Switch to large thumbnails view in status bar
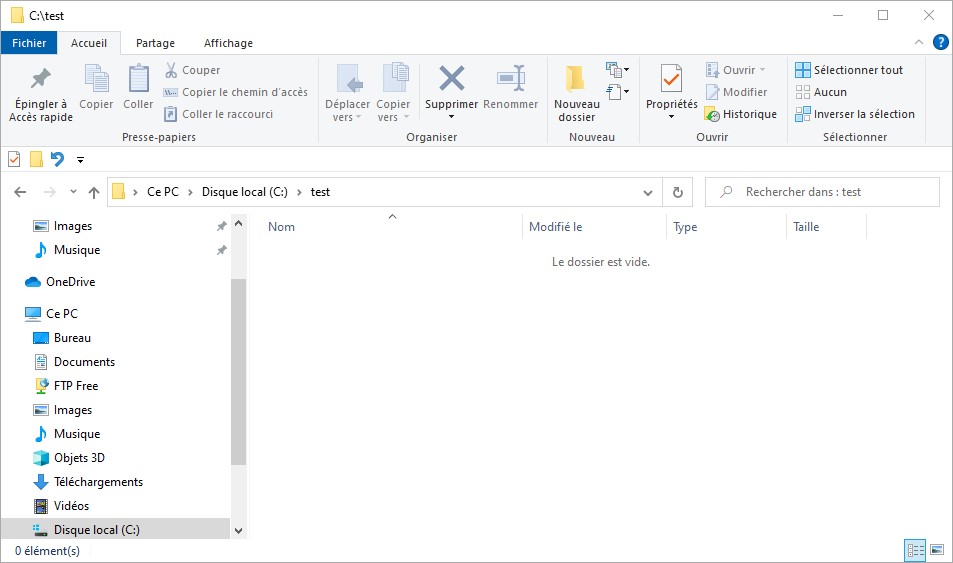This screenshot has height=563, width=953. [x=937, y=550]
